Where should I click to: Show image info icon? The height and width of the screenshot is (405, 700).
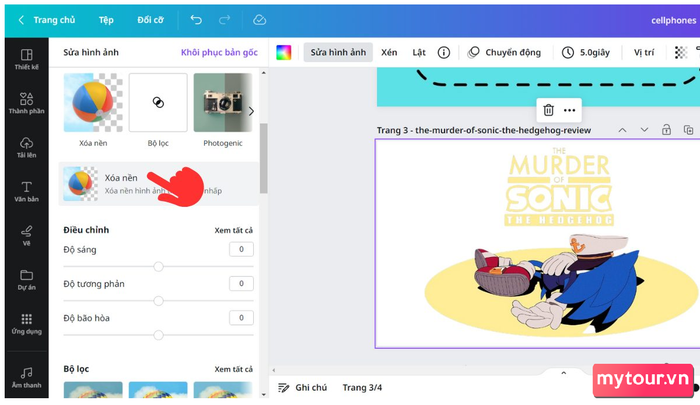pos(444,53)
